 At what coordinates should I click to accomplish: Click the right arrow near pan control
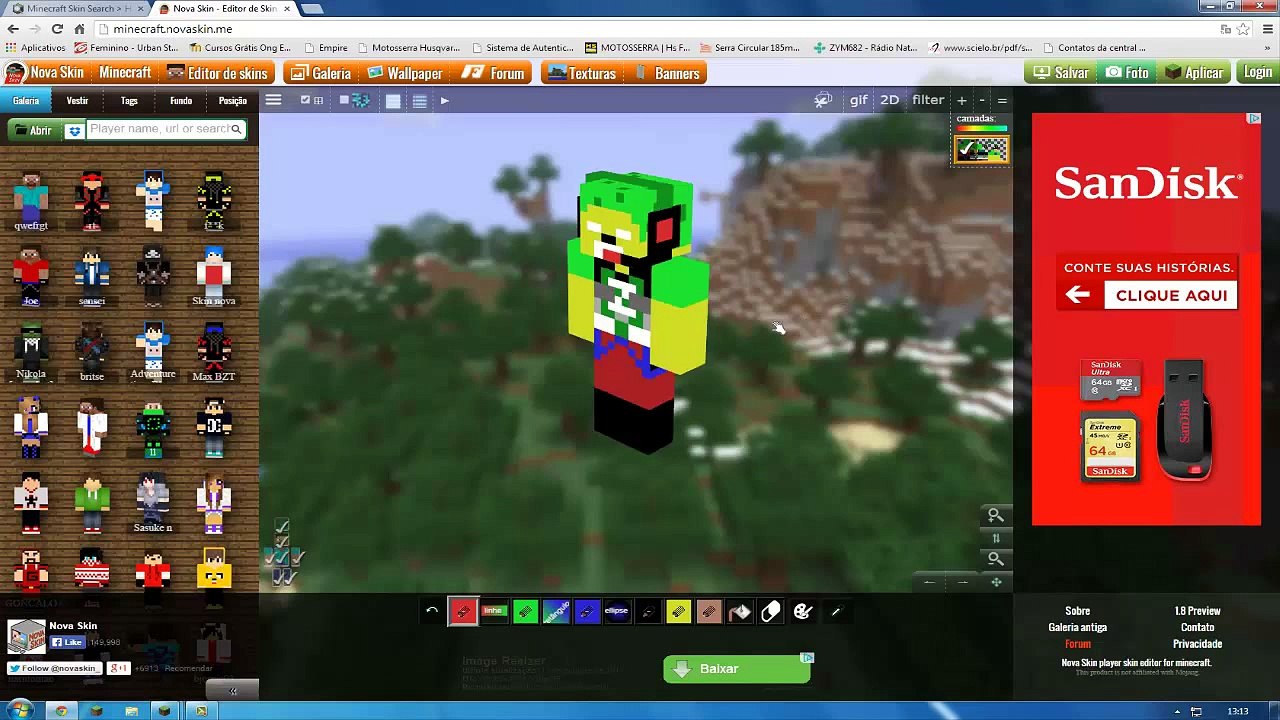[963, 582]
